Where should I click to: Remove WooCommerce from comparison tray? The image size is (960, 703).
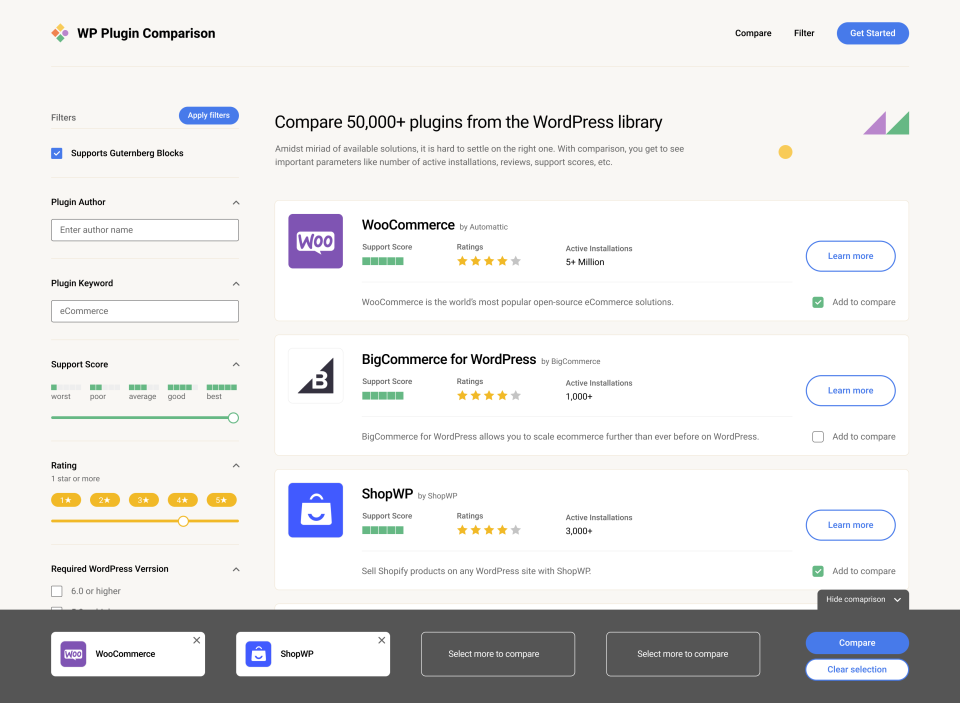click(x=197, y=641)
